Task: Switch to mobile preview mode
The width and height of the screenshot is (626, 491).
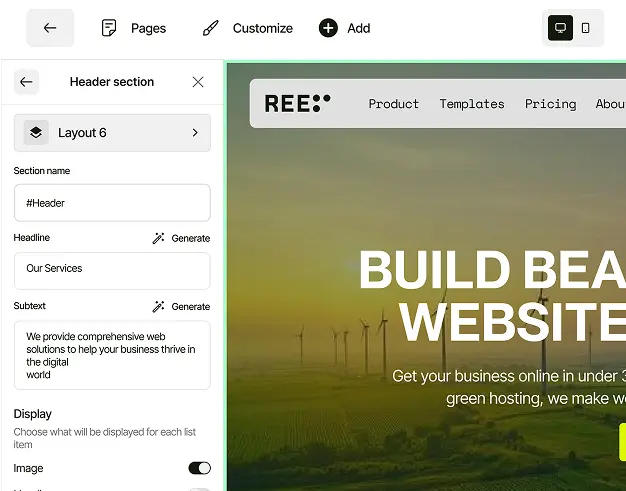Action: click(x=586, y=28)
